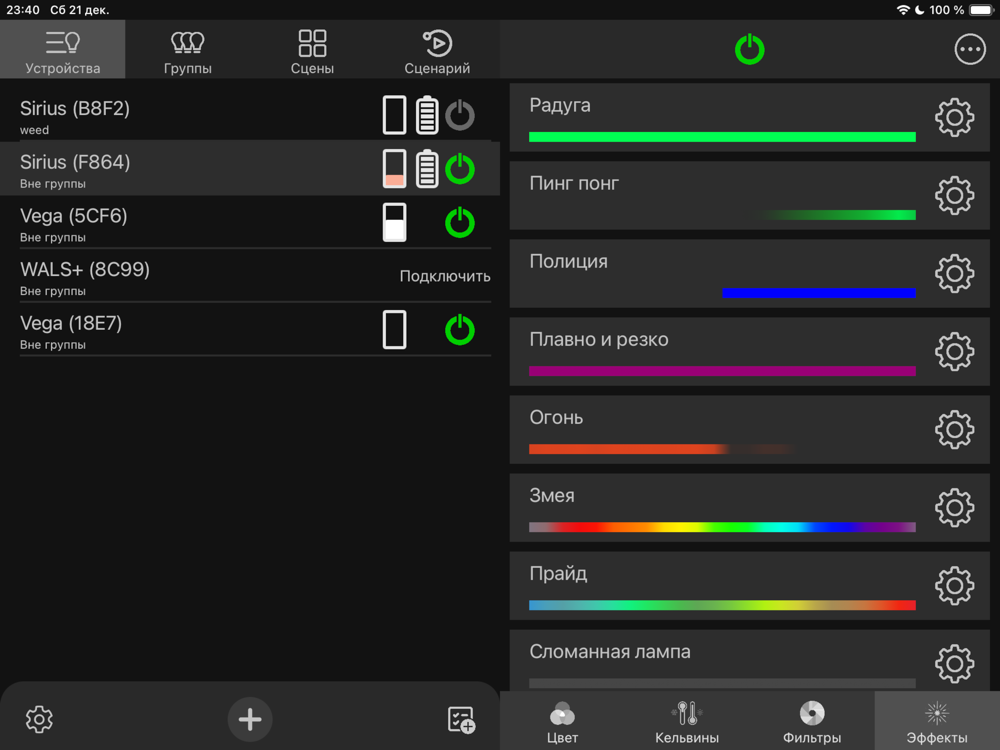
Task: Select the WALS+ (8C99) device name
Action: coord(85,269)
